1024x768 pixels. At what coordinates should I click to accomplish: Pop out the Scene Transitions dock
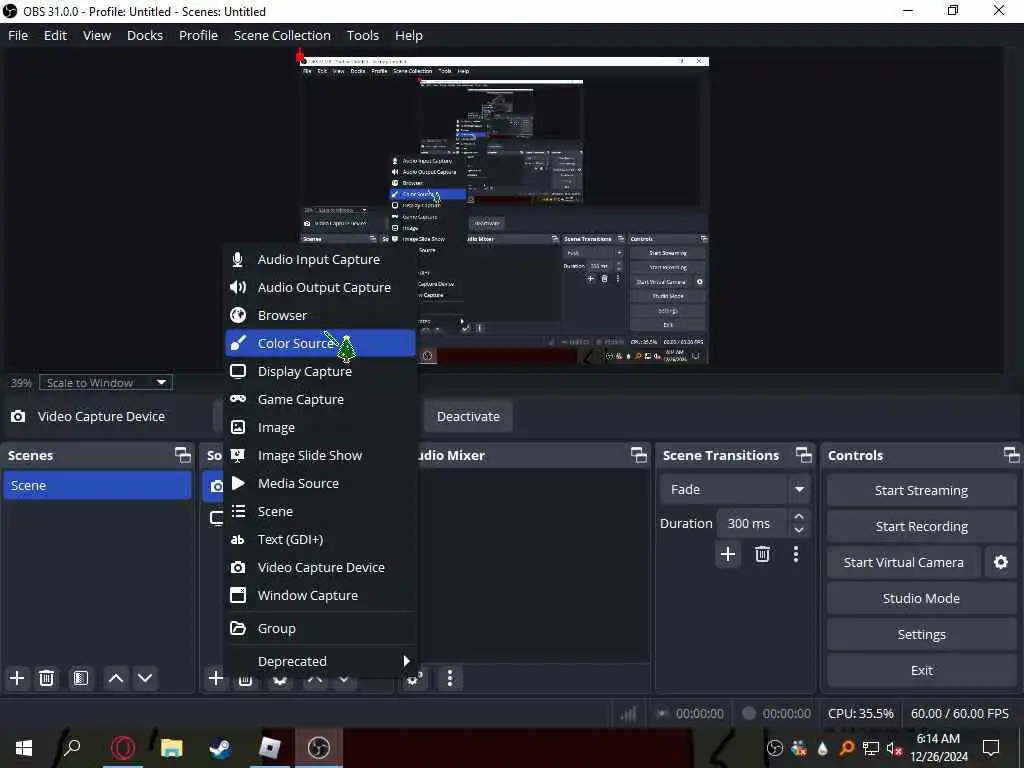(803, 455)
